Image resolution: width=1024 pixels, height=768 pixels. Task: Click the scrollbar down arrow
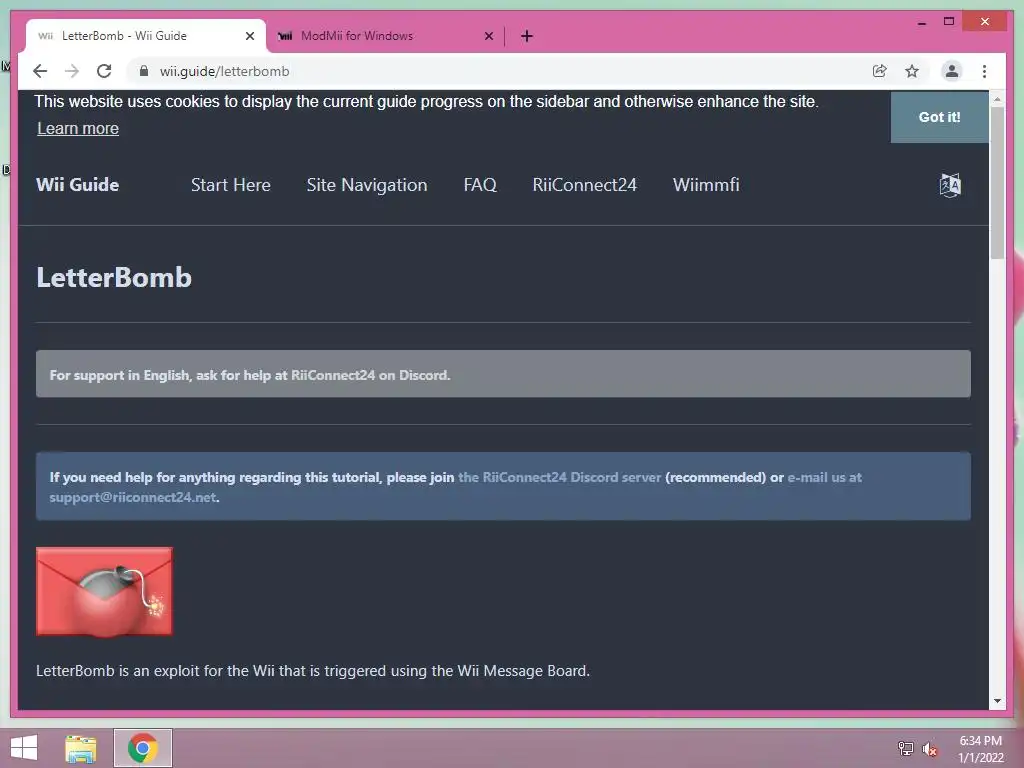point(997,701)
